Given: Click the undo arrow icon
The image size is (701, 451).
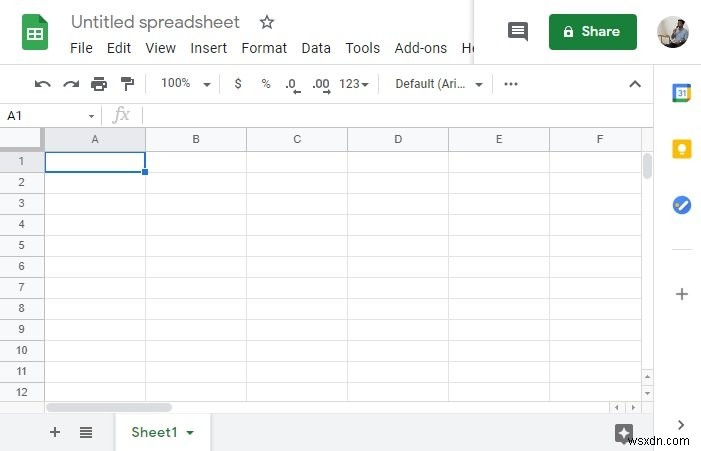Looking at the screenshot, I should tap(42, 84).
